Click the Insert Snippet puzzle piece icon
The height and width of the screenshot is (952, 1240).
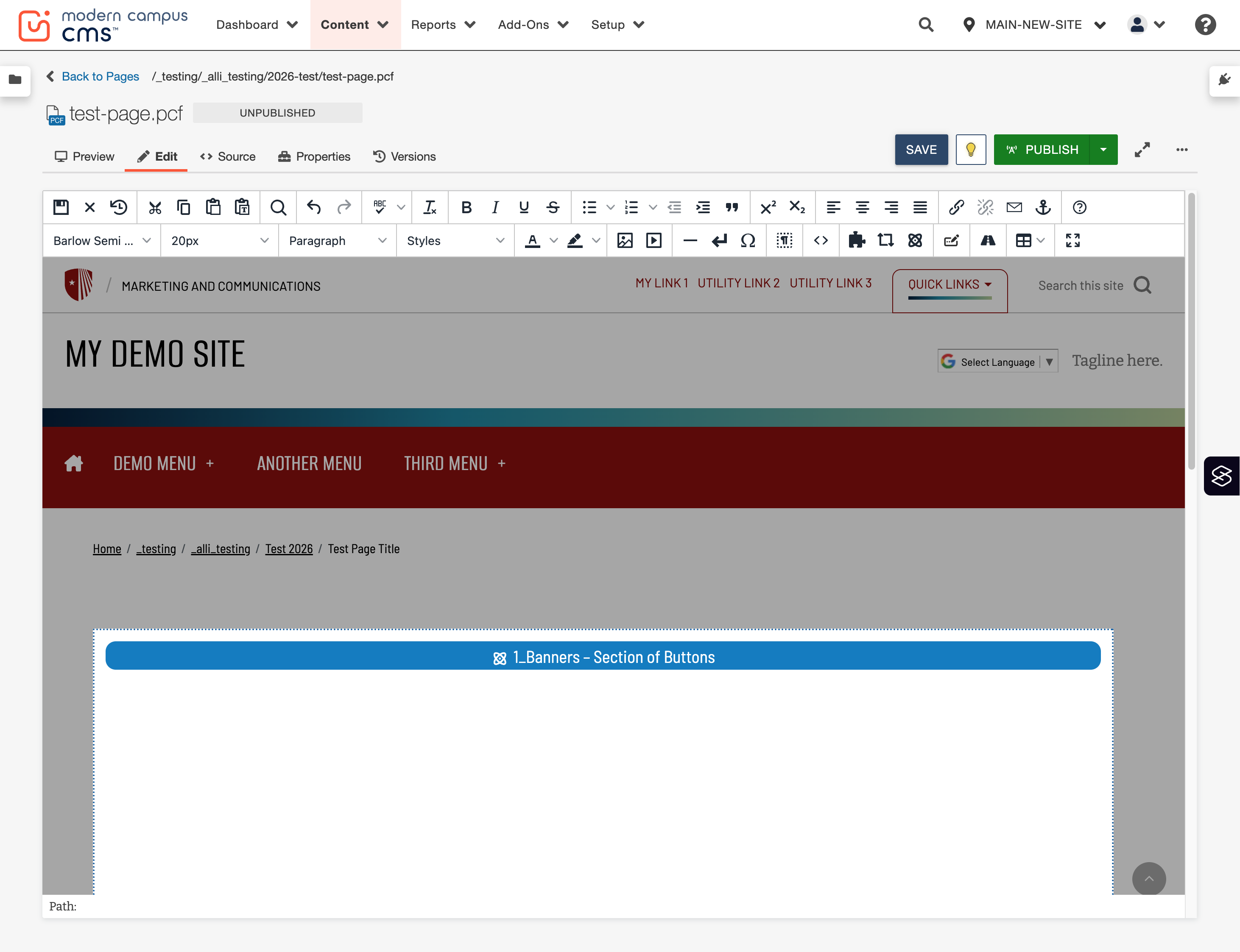coord(857,240)
